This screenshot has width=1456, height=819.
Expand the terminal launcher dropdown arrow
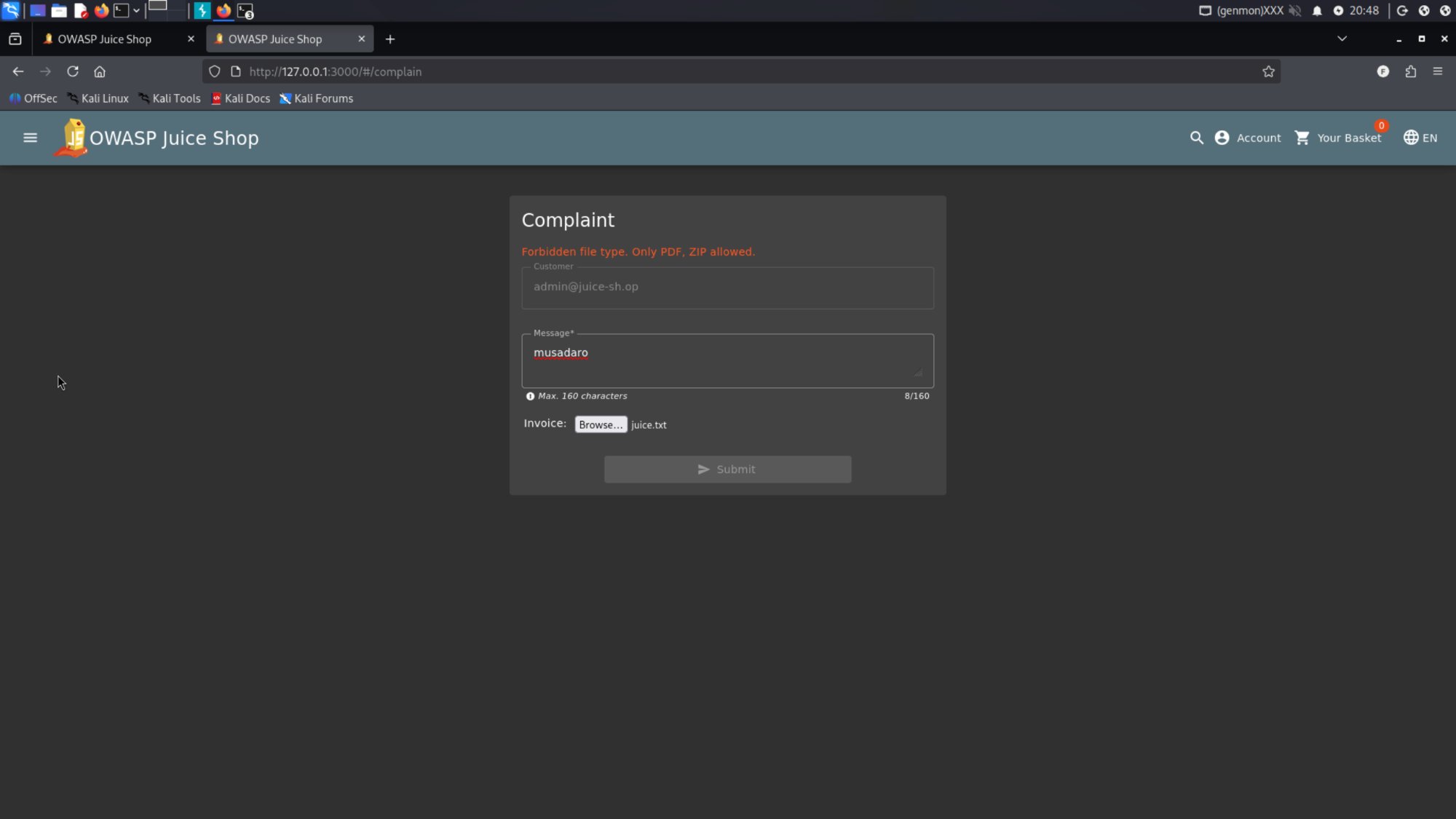pos(136,11)
